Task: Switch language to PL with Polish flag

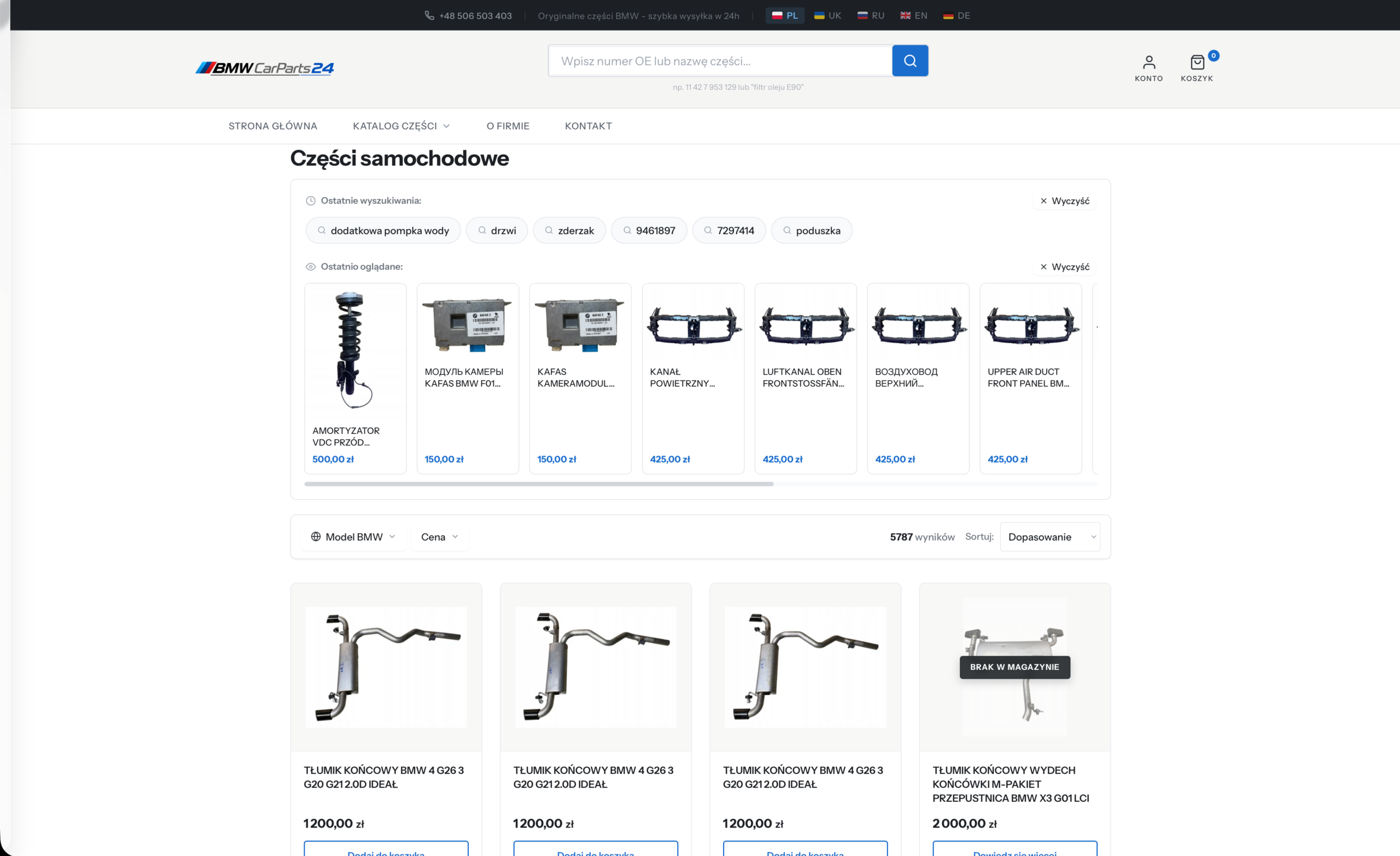Action: [785, 15]
